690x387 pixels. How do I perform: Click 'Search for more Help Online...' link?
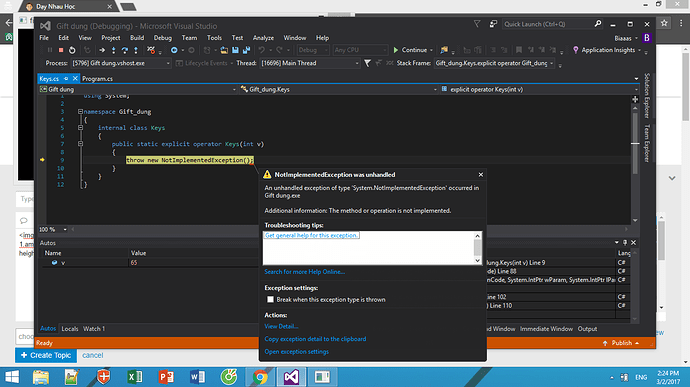tap(305, 272)
